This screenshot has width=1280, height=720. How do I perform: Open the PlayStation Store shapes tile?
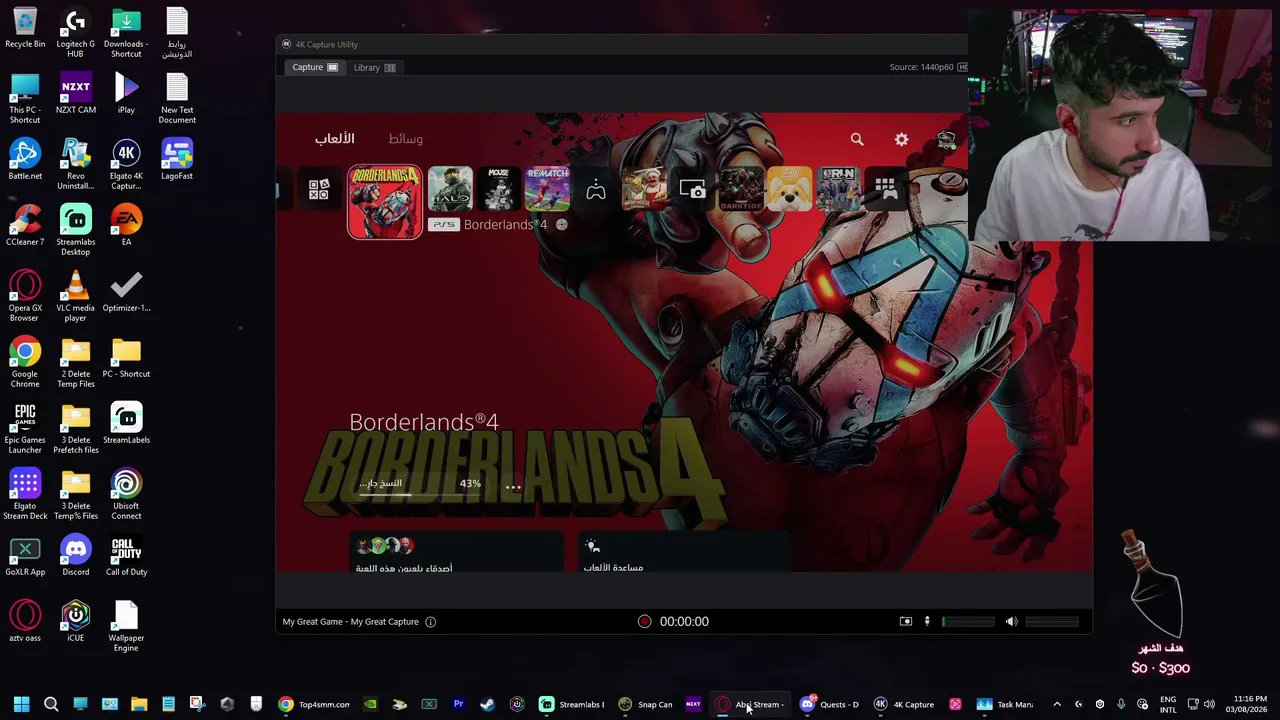[x=318, y=190]
